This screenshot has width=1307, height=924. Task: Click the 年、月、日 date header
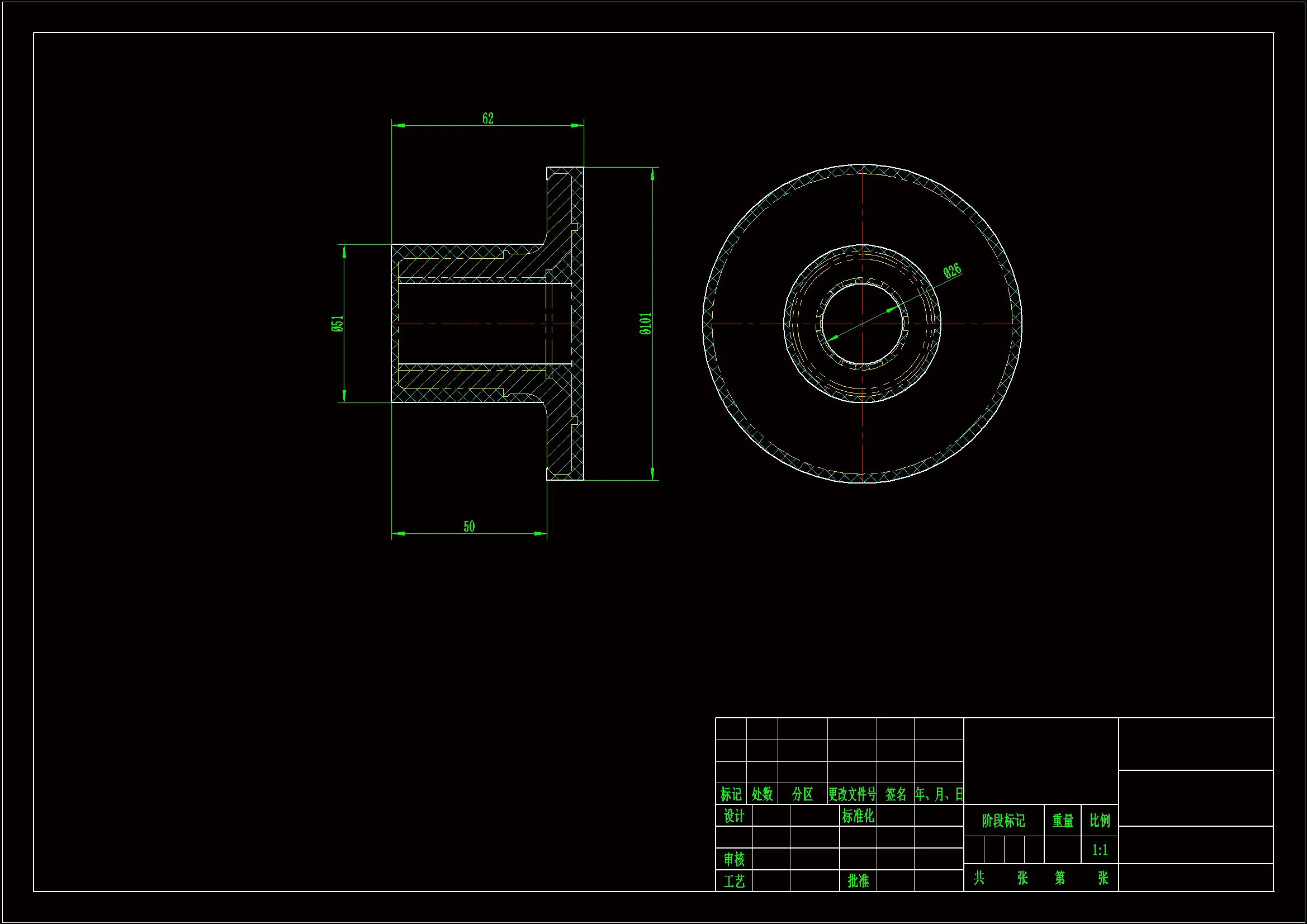coord(939,794)
